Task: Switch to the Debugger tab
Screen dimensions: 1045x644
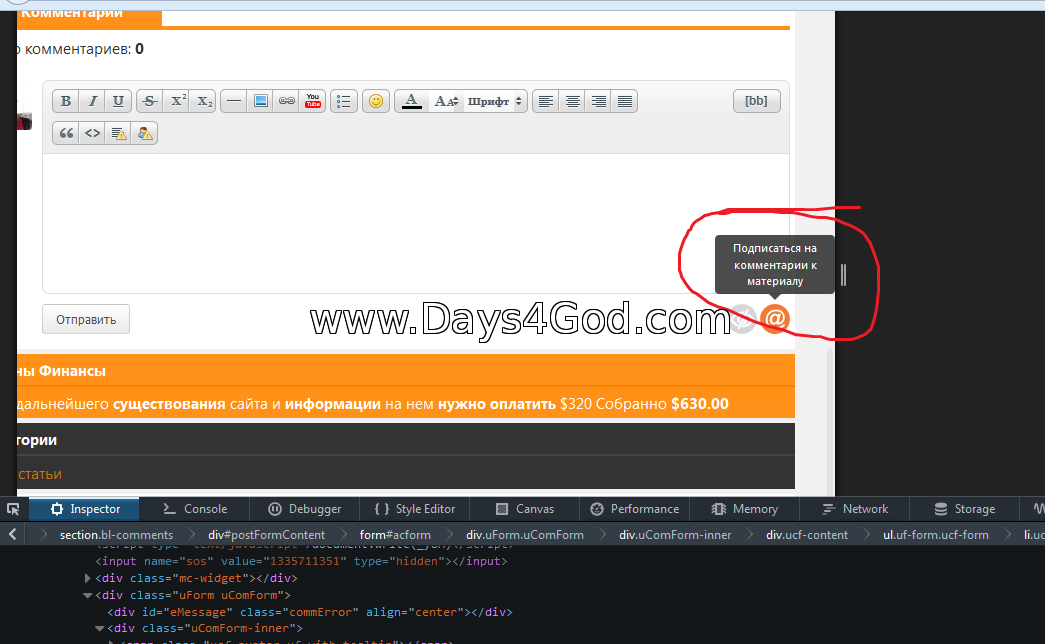Action: [305, 509]
